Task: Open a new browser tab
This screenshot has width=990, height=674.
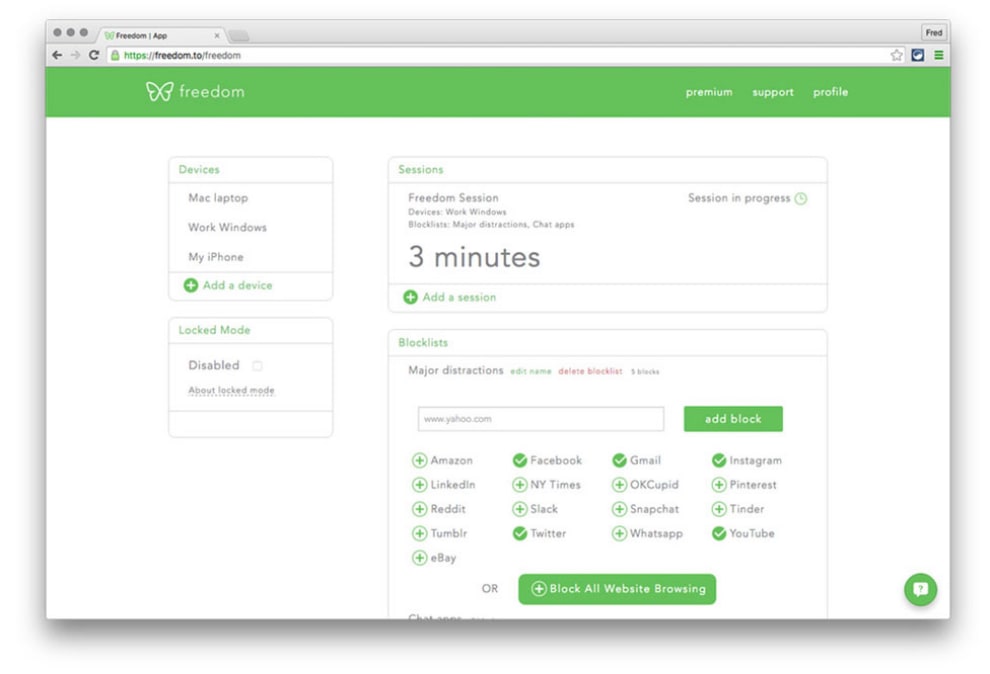Action: 239,36
